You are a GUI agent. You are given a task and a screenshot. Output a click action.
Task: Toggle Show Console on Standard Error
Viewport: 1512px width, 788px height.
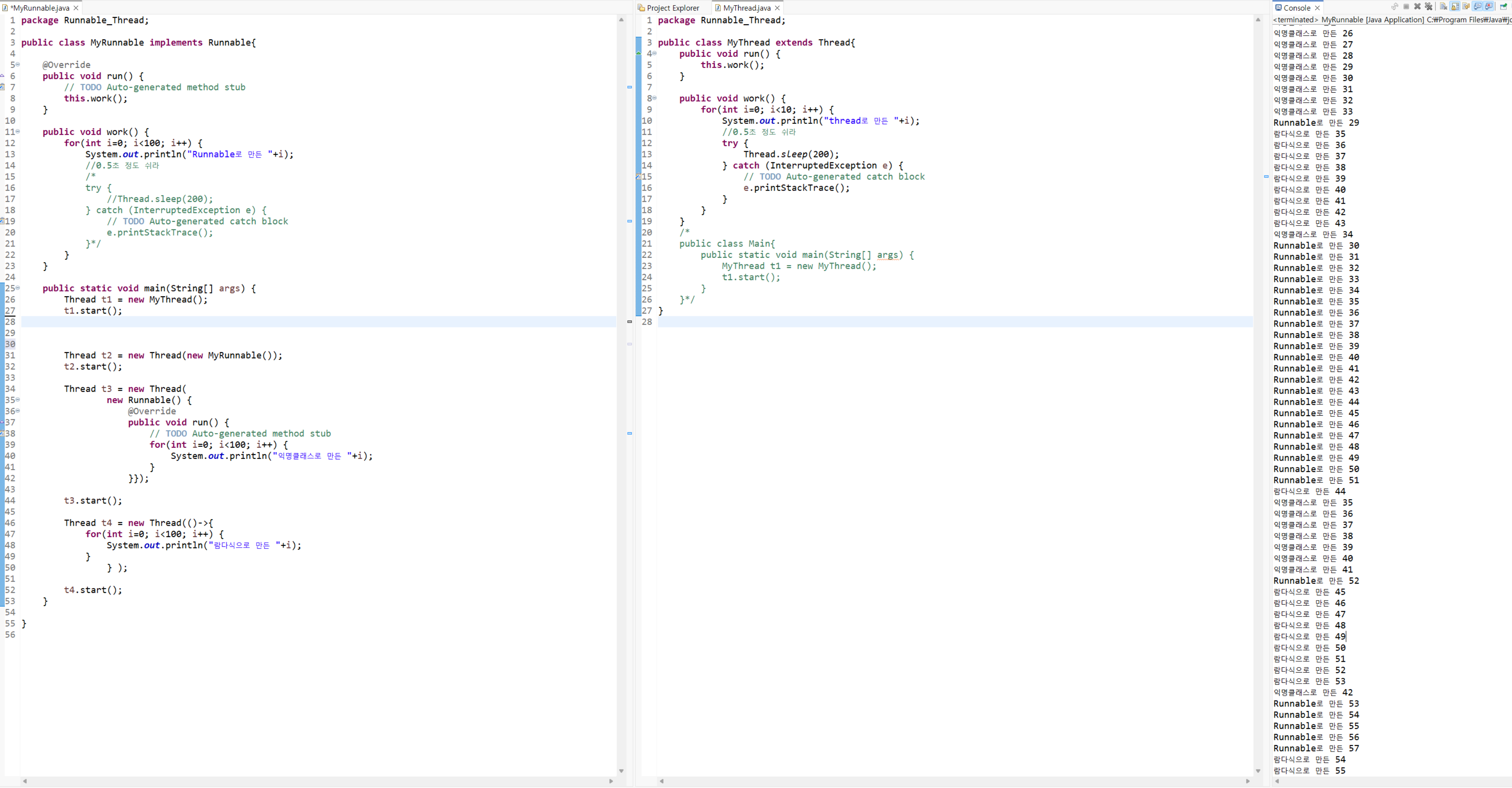1489,6
